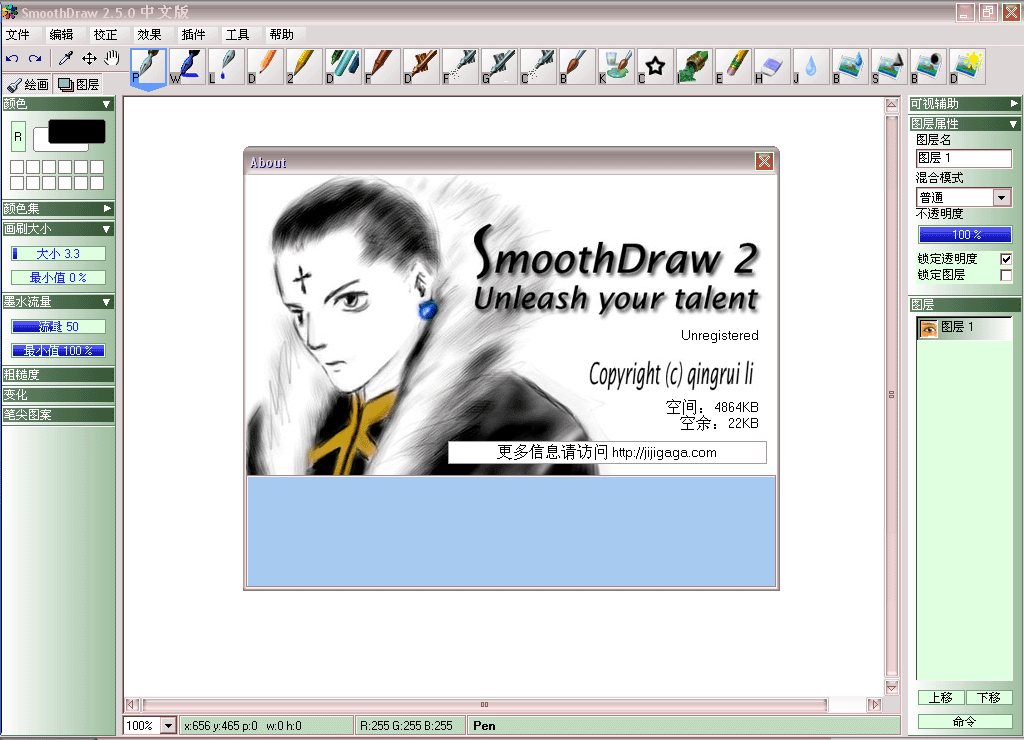The image size is (1024, 740).
Task: Open the 效果 menu
Action: pyautogui.click(x=149, y=35)
